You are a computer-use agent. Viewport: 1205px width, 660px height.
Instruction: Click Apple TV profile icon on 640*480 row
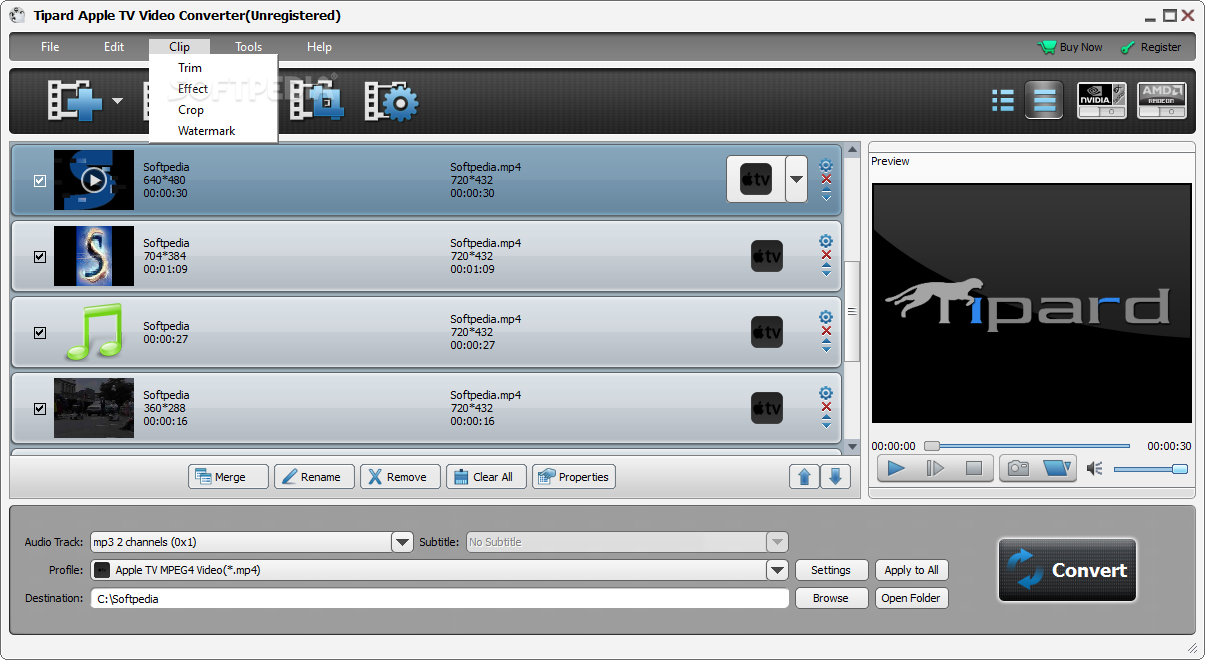[x=755, y=180]
